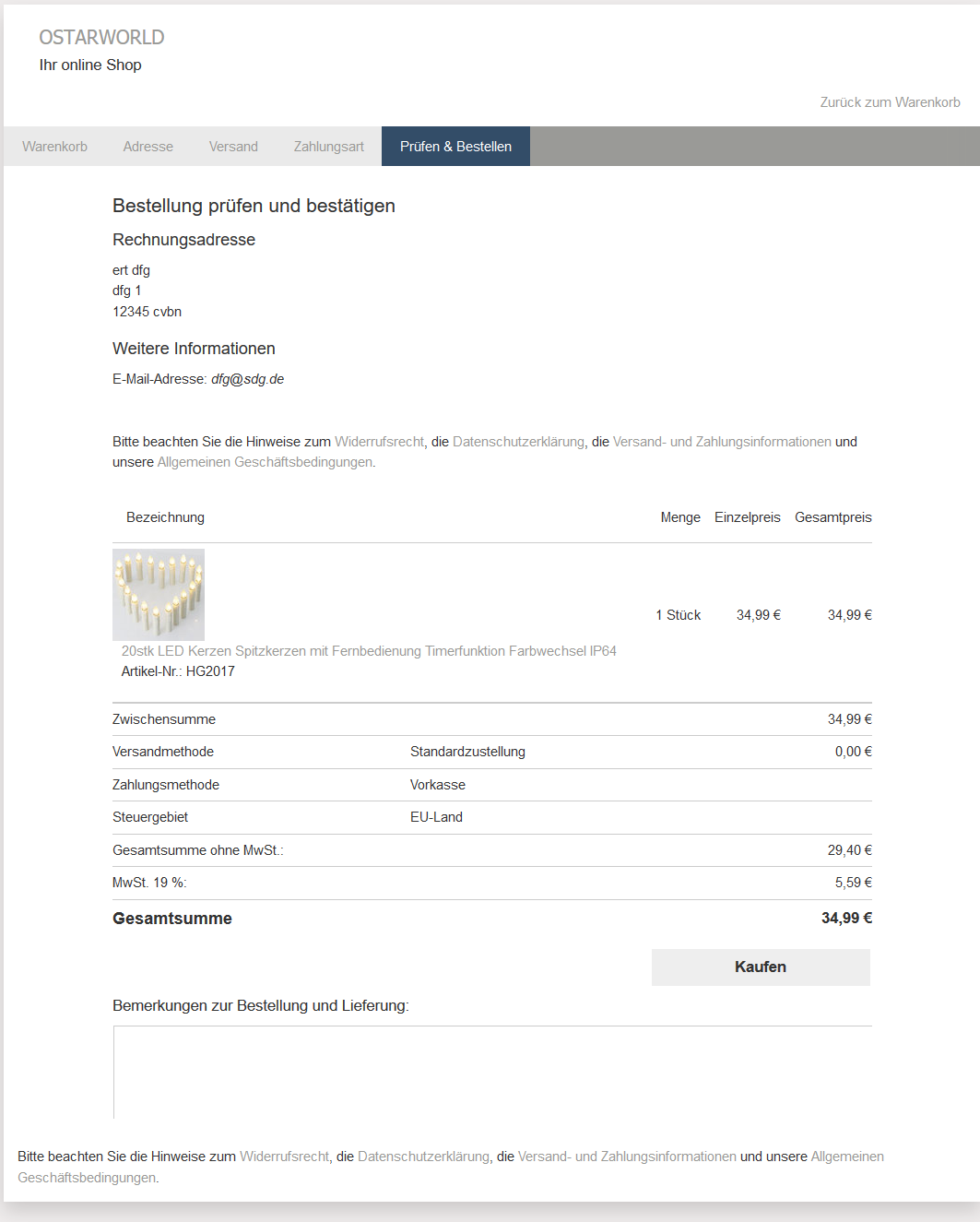The height and width of the screenshot is (1222, 980).
Task: Click the Gesamtsumme amount 34,99 €
Action: pyautogui.click(x=846, y=919)
